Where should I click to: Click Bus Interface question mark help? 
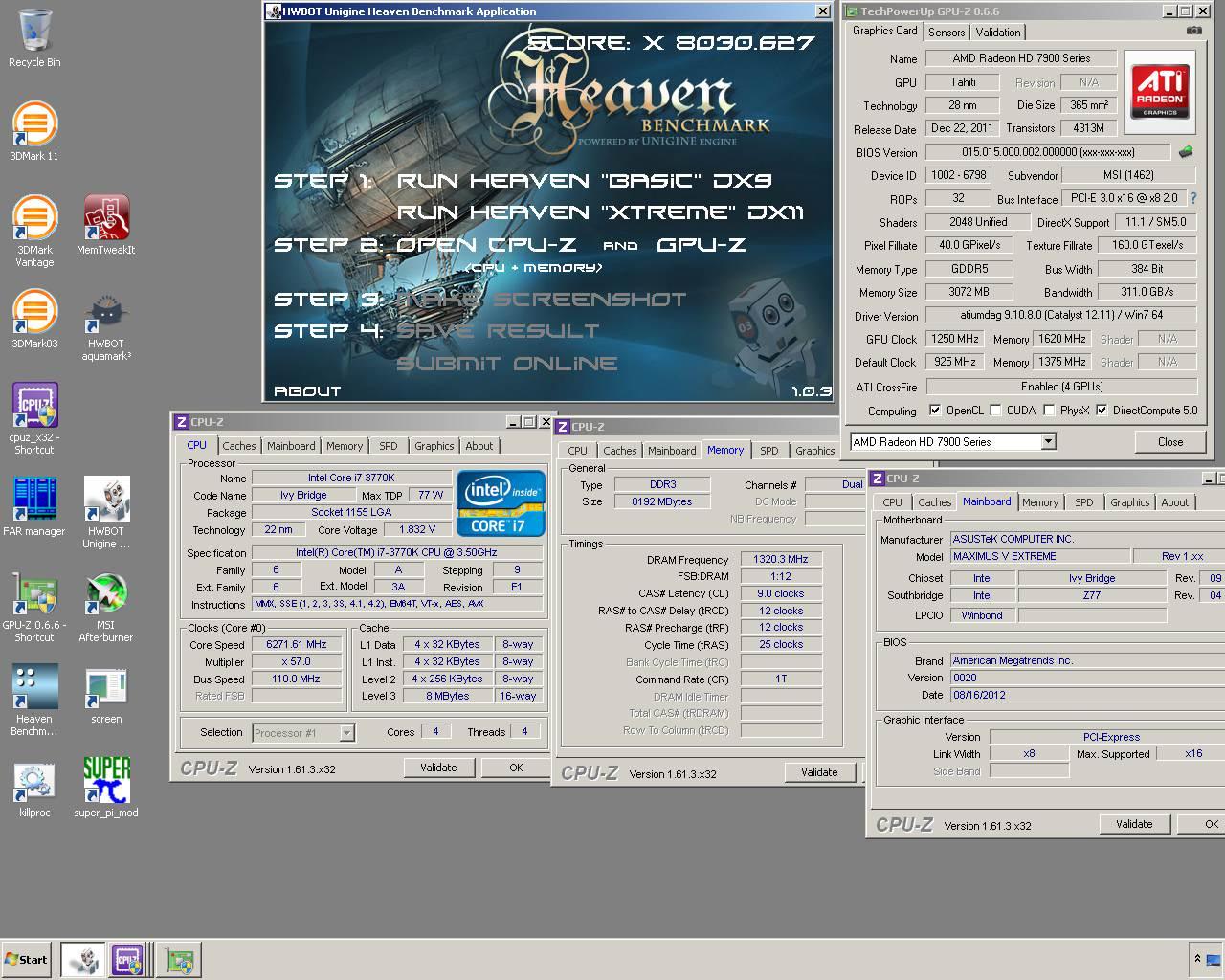[1193, 198]
